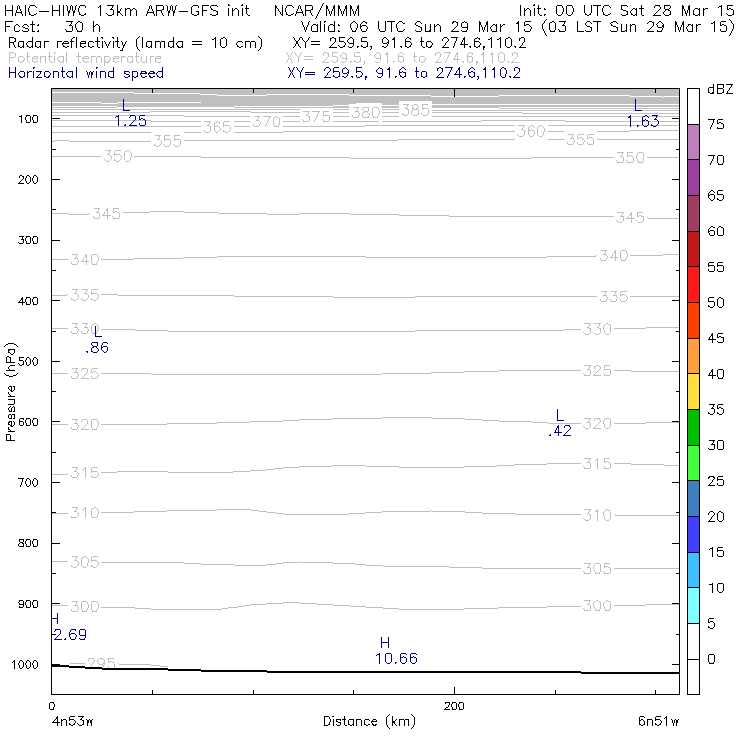This screenshot has height=740, width=740.
Task: Click the '700' pressure tick label
Action: [x=28, y=483]
